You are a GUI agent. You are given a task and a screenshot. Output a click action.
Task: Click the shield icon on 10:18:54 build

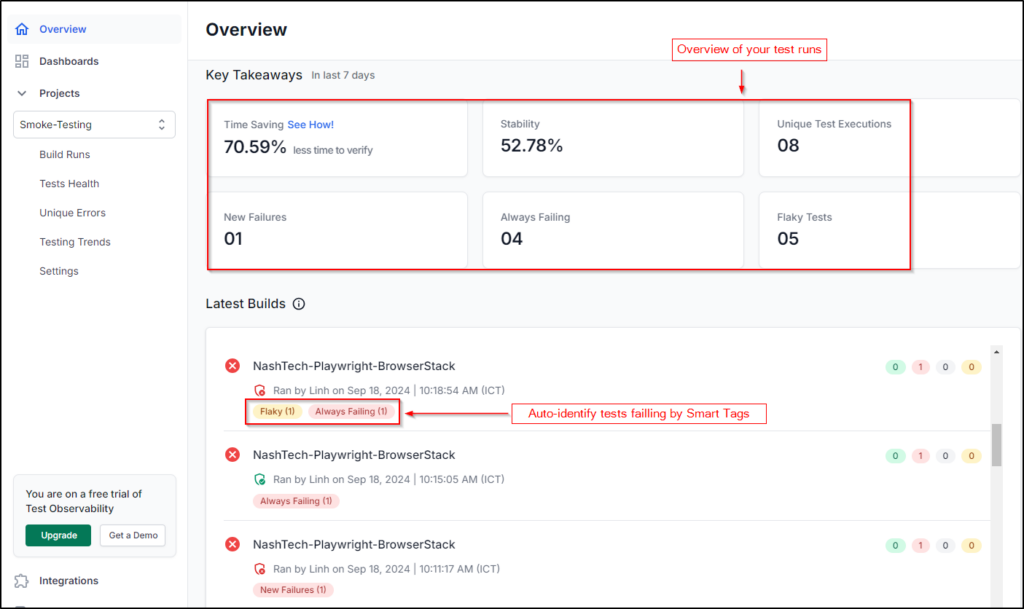260,390
